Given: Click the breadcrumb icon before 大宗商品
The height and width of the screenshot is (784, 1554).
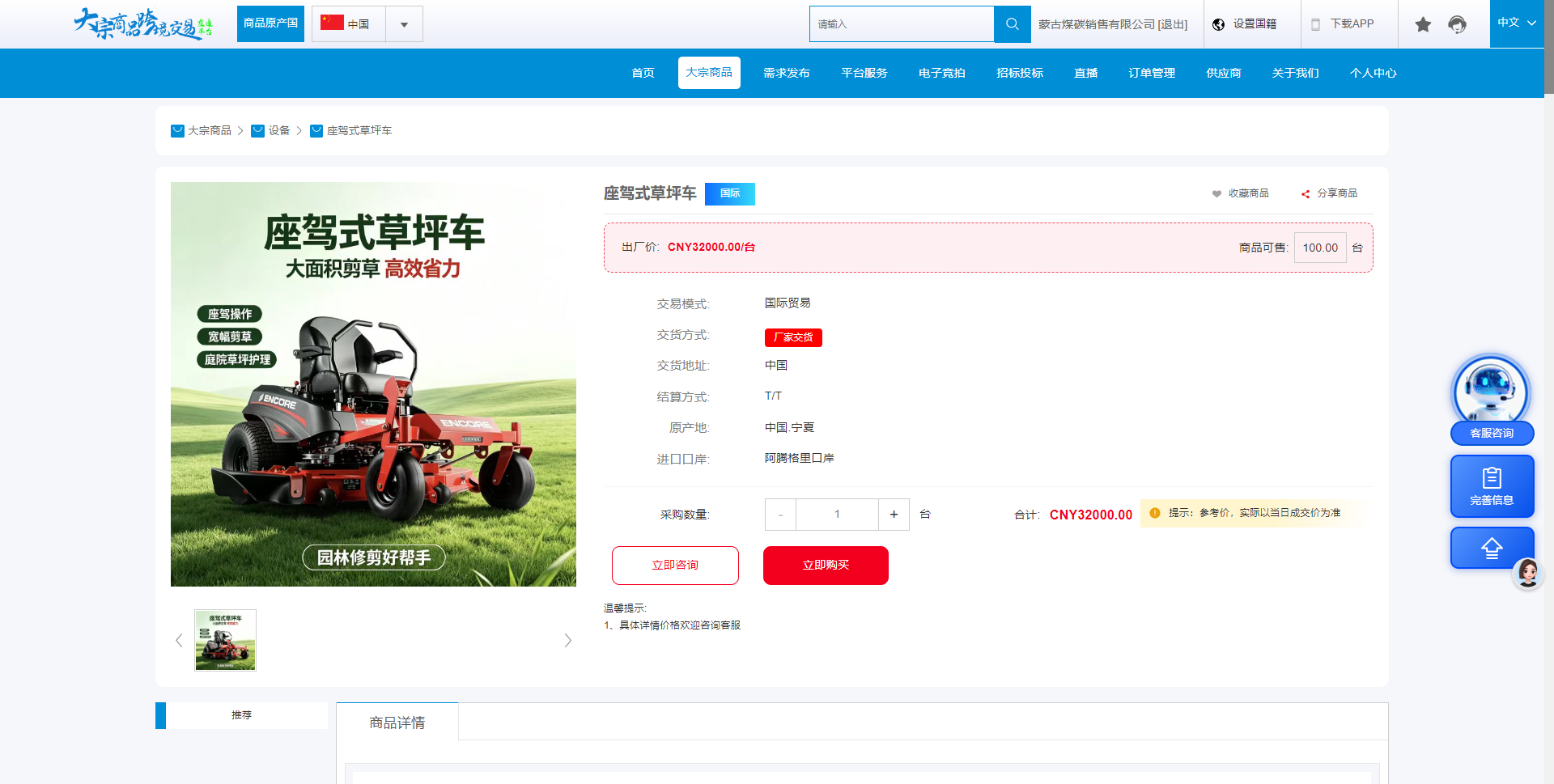Looking at the screenshot, I should tap(177, 130).
